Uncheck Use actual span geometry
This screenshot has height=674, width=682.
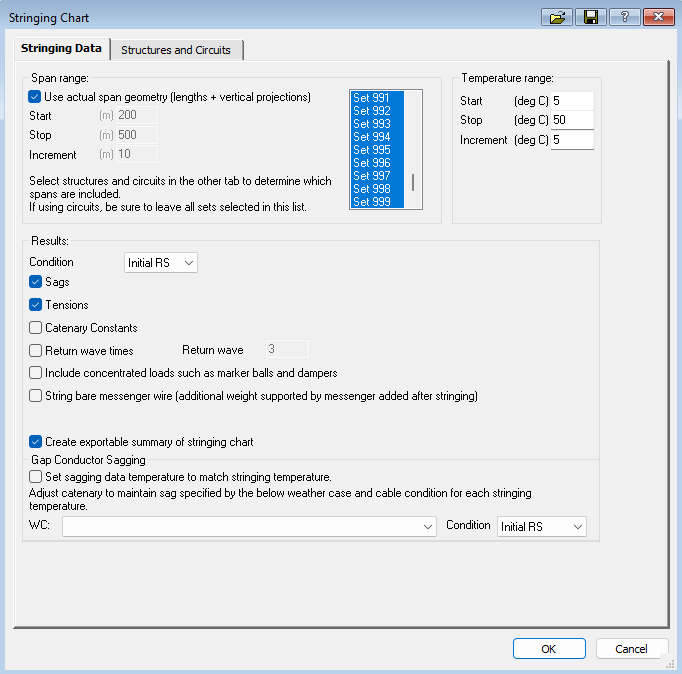[35, 97]
